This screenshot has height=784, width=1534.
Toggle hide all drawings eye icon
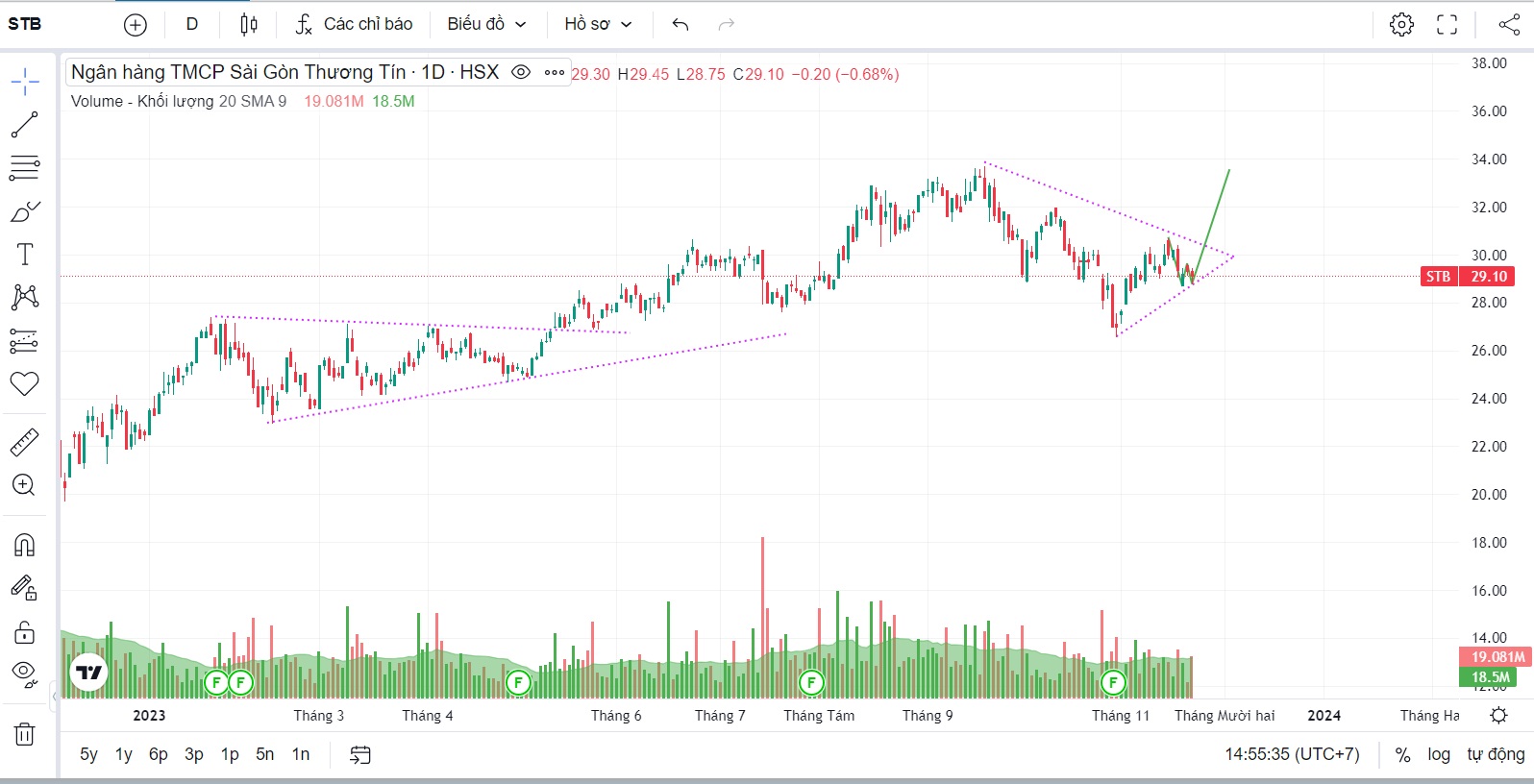(25, 674)
